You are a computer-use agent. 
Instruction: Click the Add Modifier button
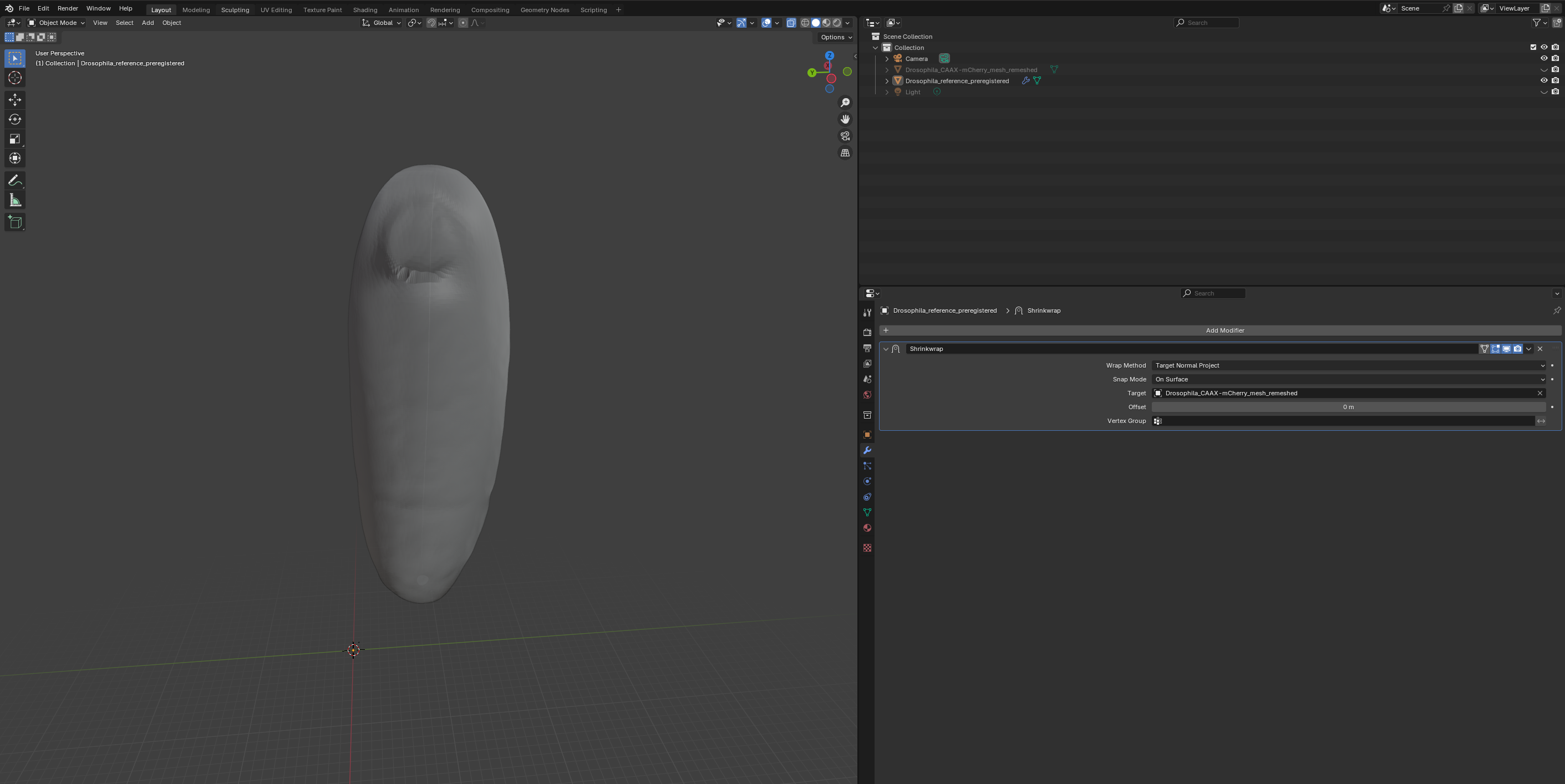tap(1224, 330)
